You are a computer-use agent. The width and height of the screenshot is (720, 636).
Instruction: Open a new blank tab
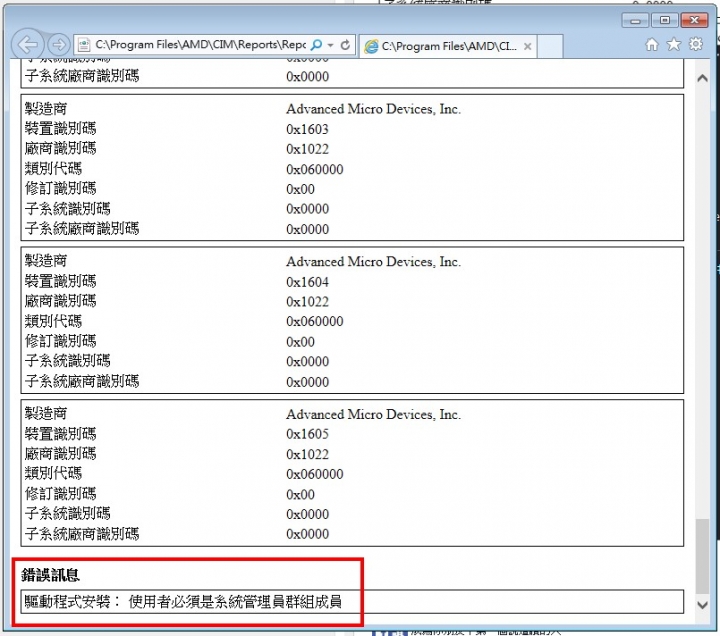[550, 46]
